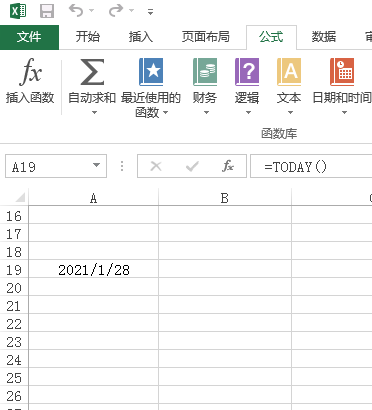
Task: Click the 插入函数 fx button
Action: pyautogui.click(x=30, y=81)
